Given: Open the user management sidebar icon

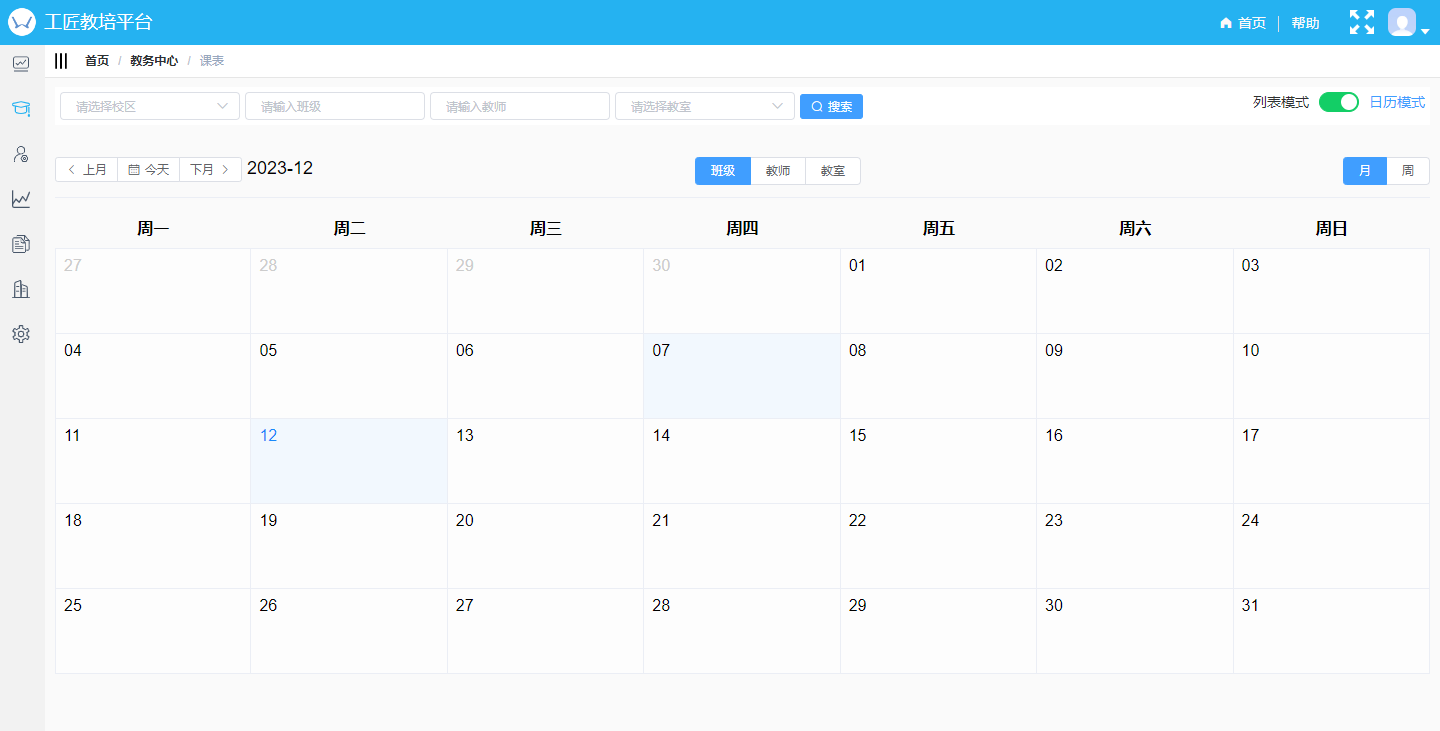Looking at the screenshot, I should click(x=21, y=154).
